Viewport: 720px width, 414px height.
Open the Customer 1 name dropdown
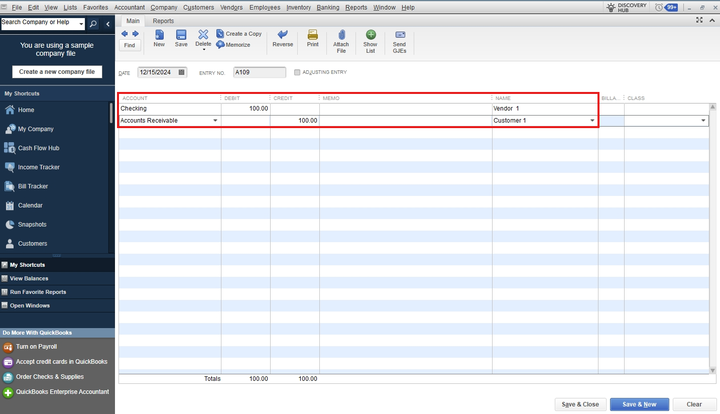click(592, 121)
